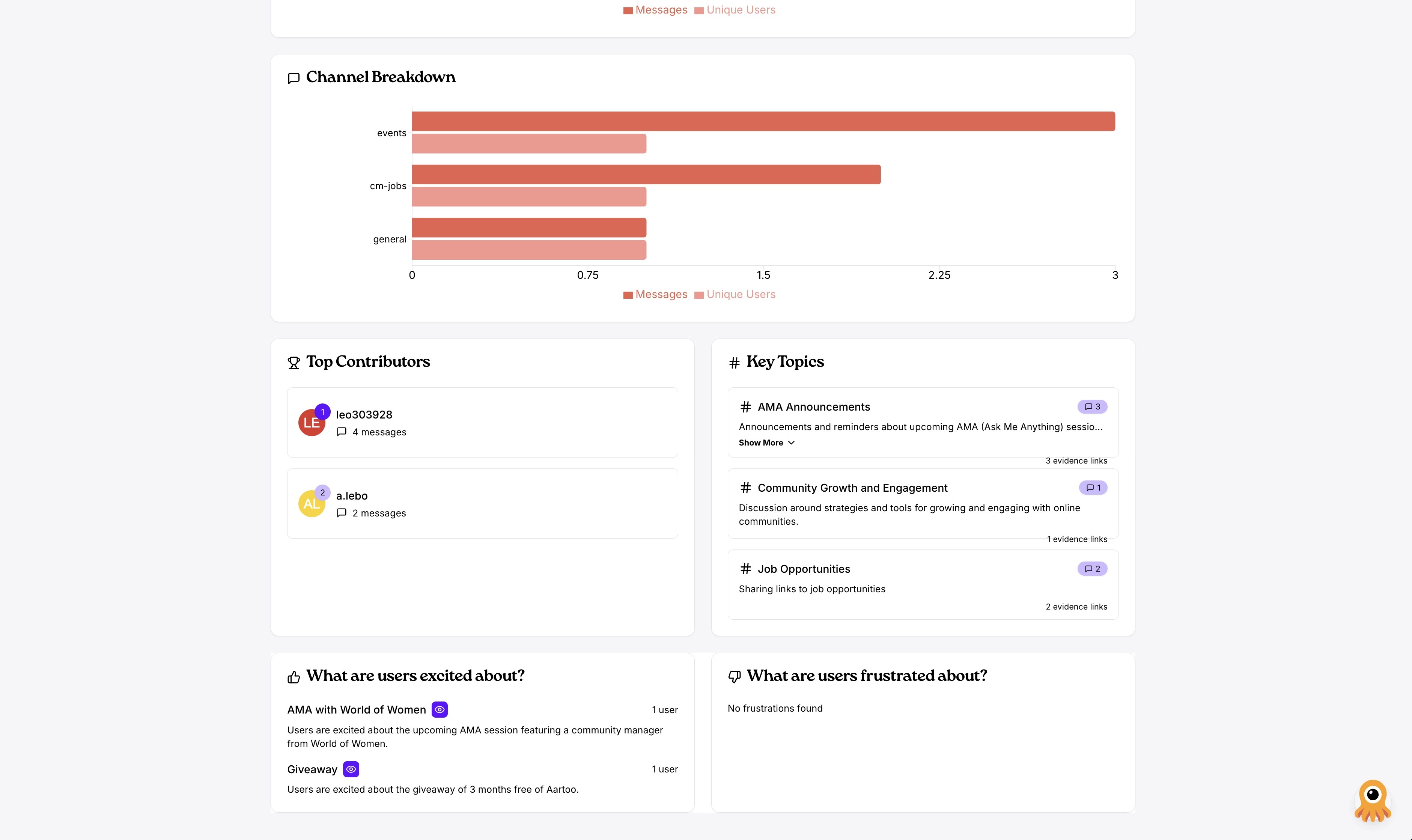
Task: Click the thumbs-up icon by excited heading
Action: [293, 677]
